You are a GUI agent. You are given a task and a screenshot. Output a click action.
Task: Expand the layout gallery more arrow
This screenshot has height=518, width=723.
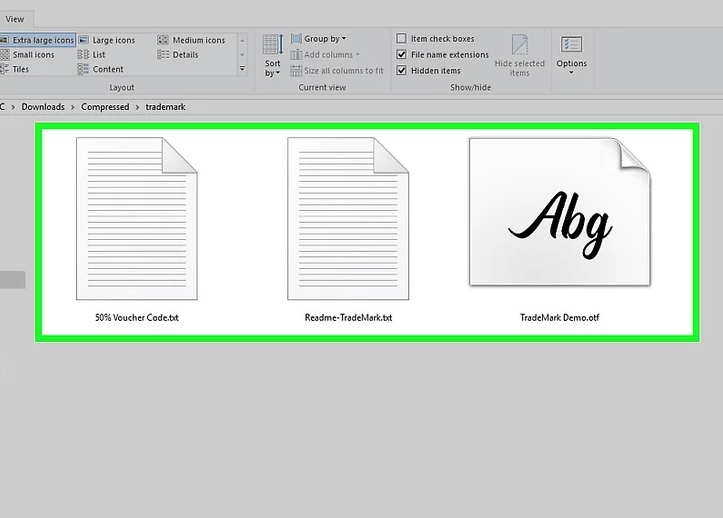[242, 69]
